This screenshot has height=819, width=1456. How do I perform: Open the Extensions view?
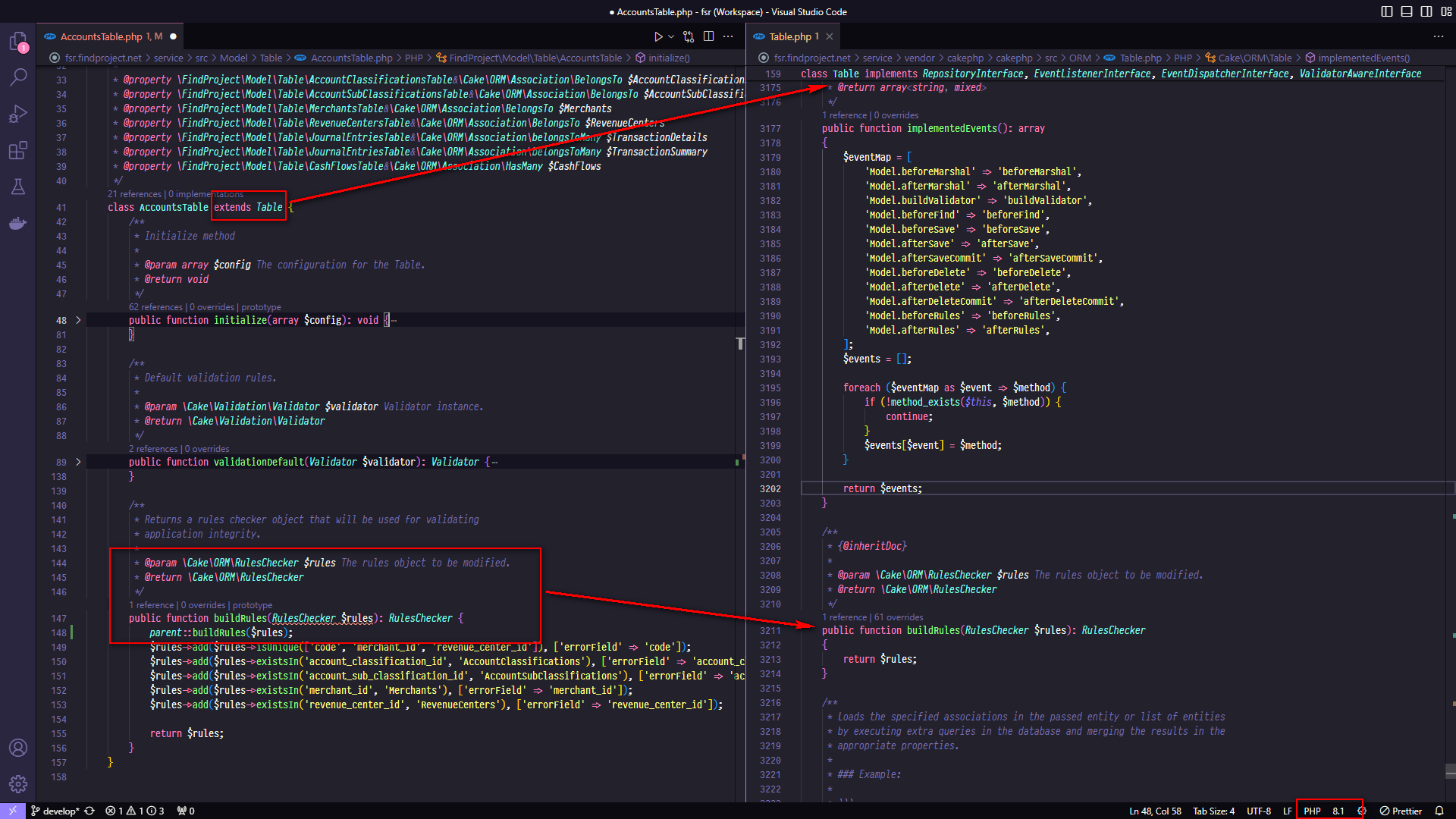(18, 150)
